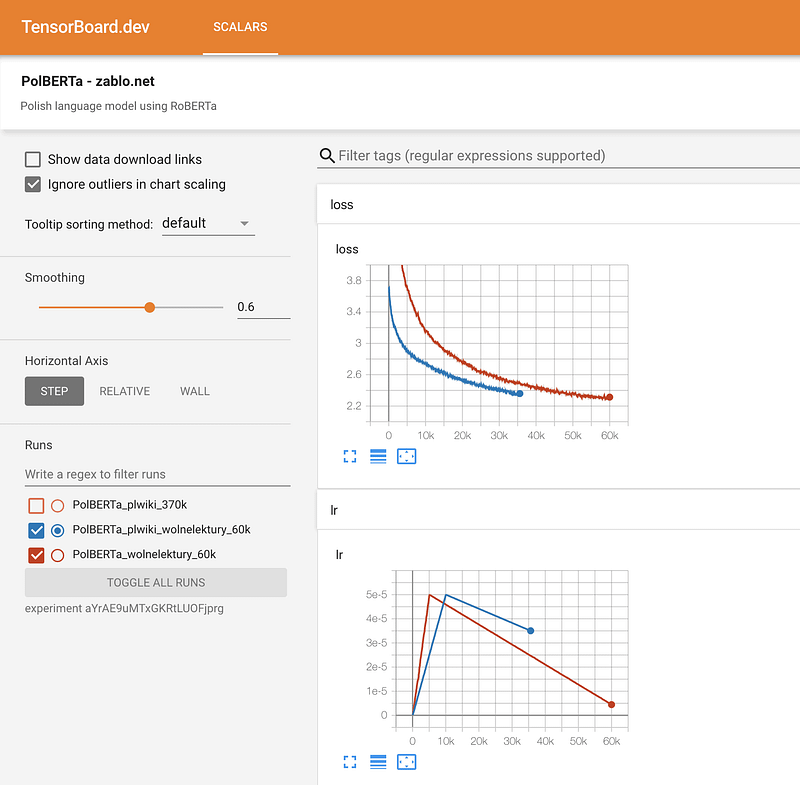Fit loss chart domain to data
This screenshot has height=785, width=800.
[406, 456]
